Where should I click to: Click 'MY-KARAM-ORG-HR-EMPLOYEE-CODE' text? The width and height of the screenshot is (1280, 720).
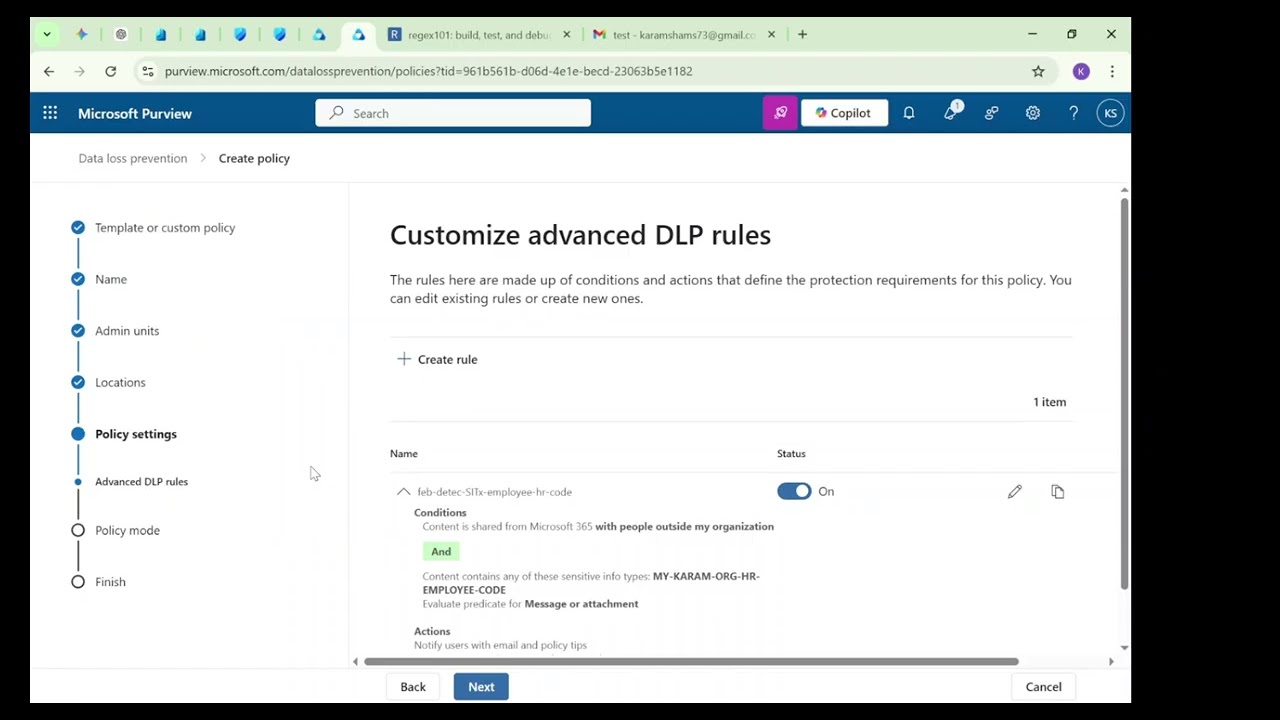tap(591, 583)
